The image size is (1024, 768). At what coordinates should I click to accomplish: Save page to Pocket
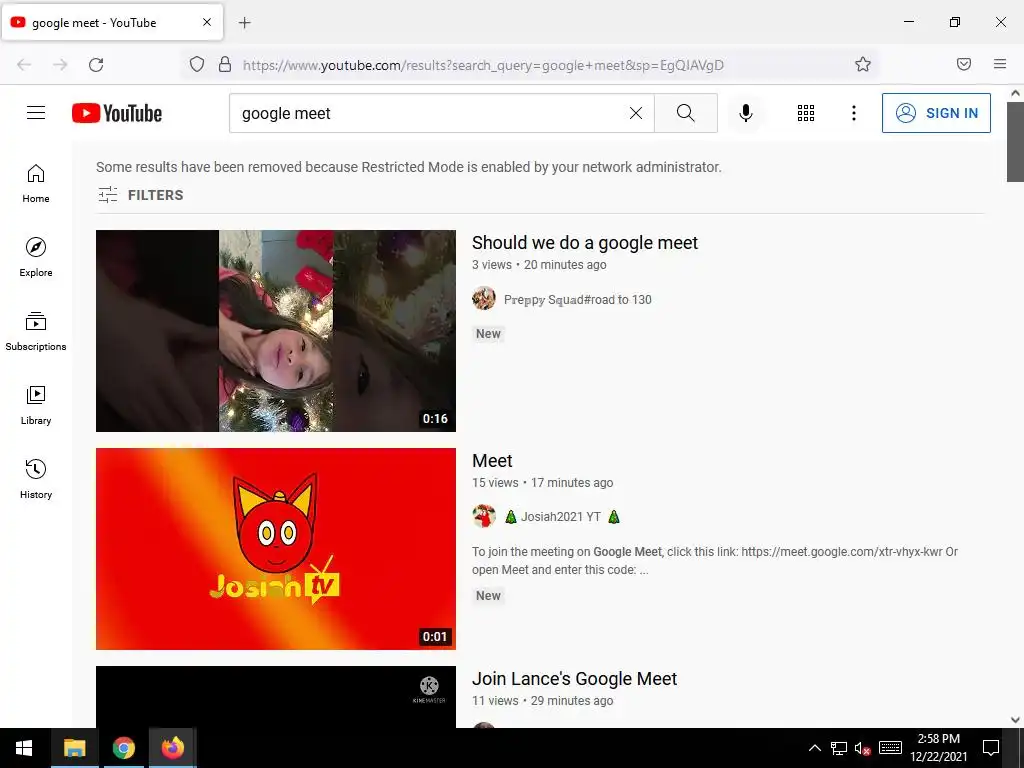pos(964,64)
